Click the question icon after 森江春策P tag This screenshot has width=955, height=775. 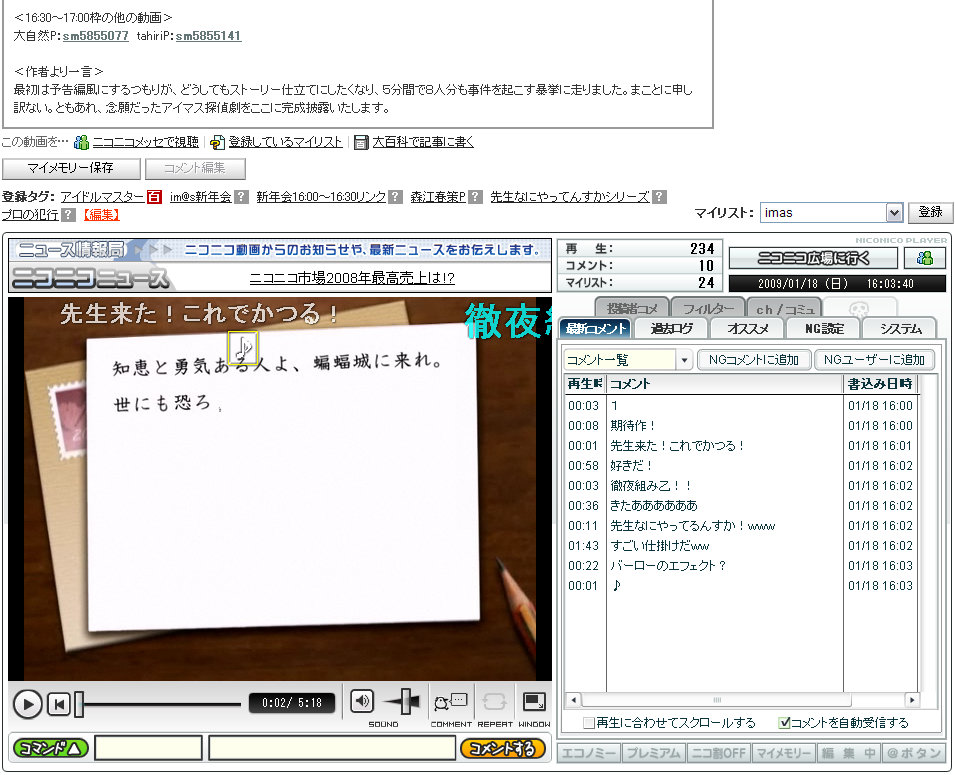click(x=476, y=197)
